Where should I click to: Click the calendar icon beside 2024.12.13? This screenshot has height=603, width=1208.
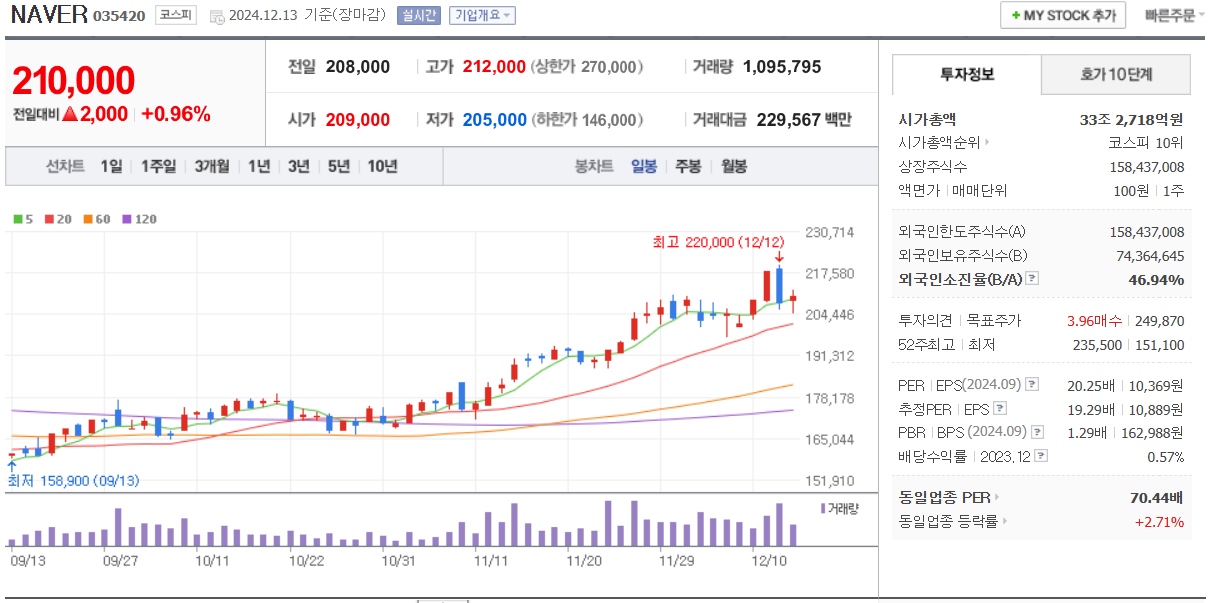click(x=218, y=15)
